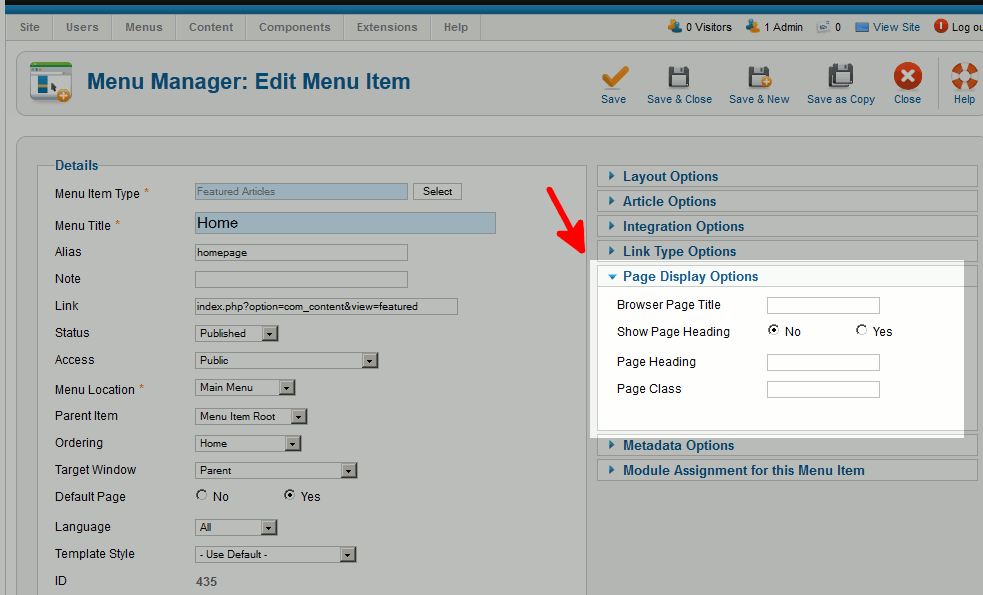
Task: Open the Status dropdown showing Published
Action: coord(236,334)
